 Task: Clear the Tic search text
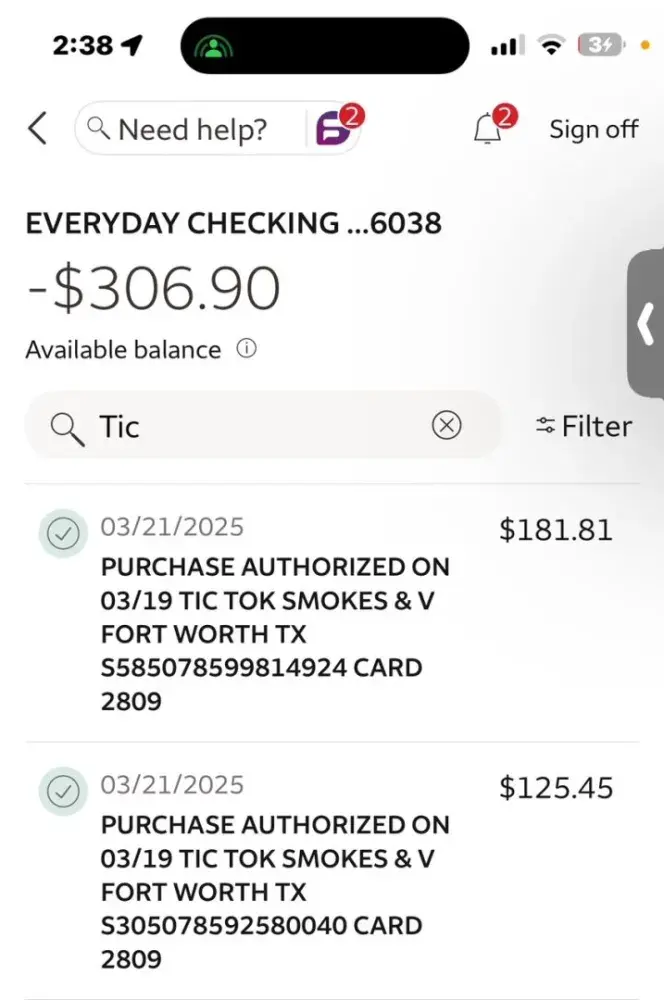(446, 426)
